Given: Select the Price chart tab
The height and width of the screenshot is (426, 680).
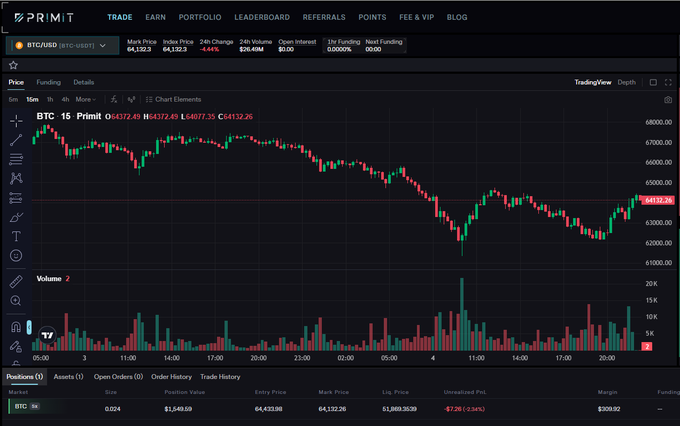Looking at the screenshot, I should click(16, 82).
